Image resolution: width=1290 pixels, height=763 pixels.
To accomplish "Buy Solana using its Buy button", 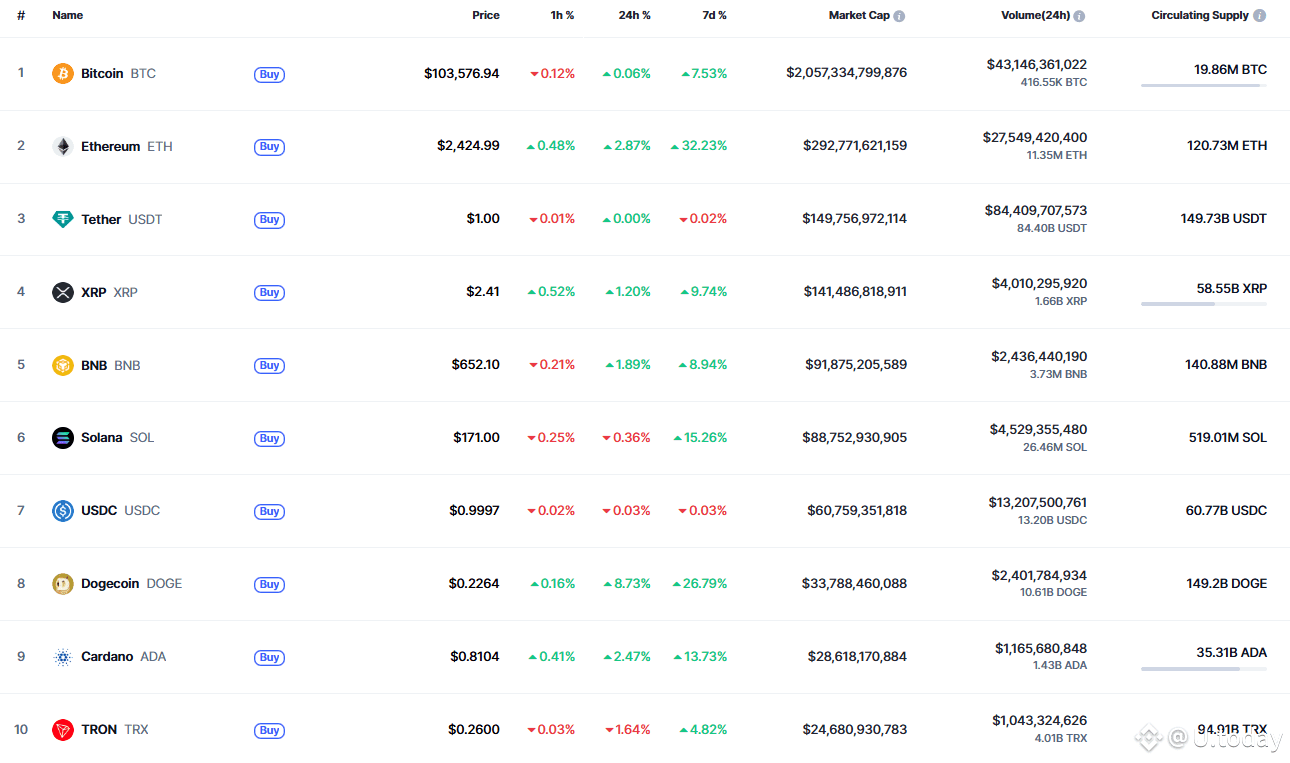I will (x=269, y=439).
